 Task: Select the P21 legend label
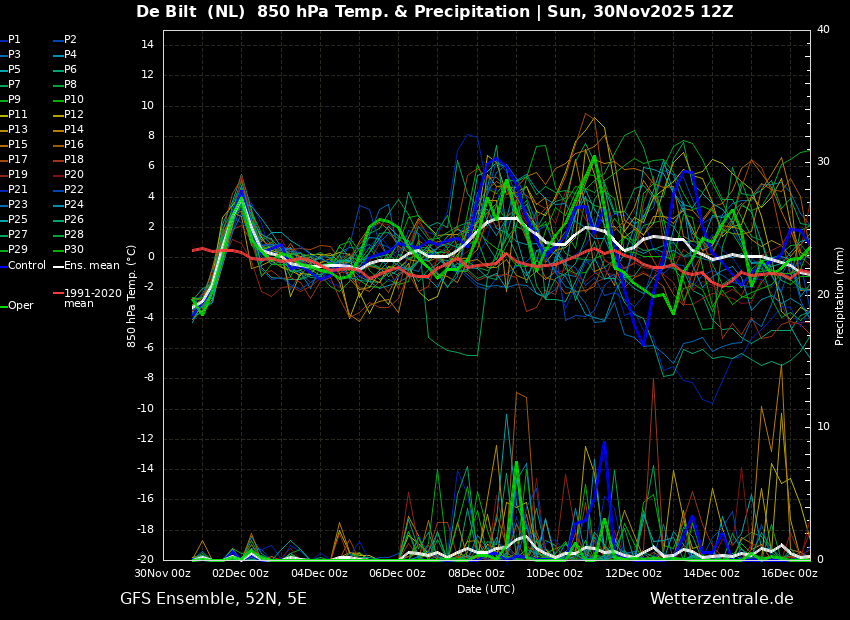coord(18,190)
